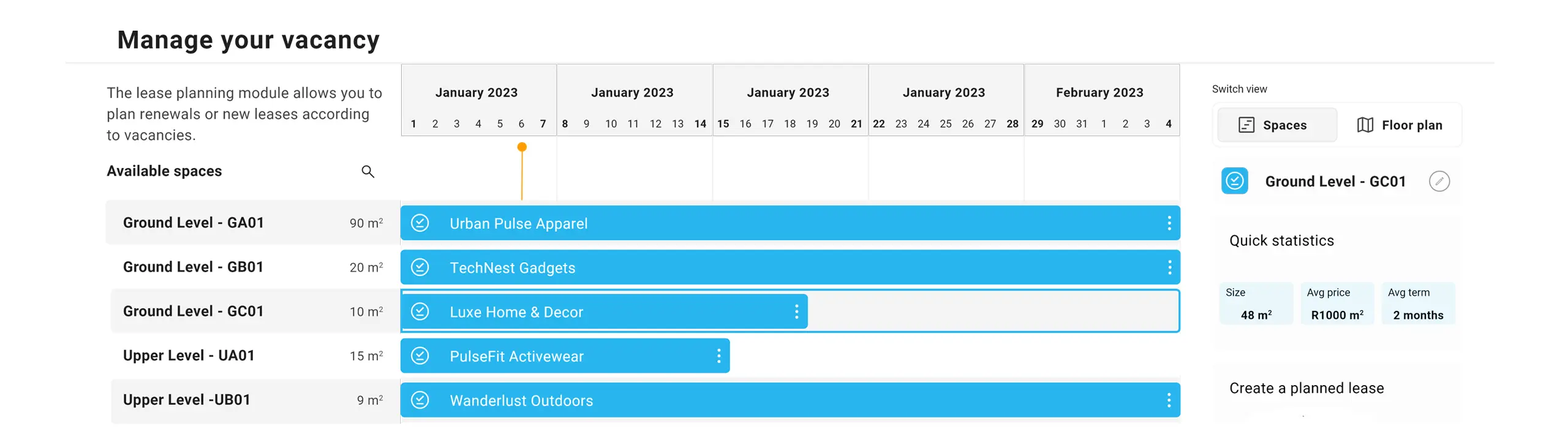Click the blue status icon beside the GC01 heading

coord(1234,181)
